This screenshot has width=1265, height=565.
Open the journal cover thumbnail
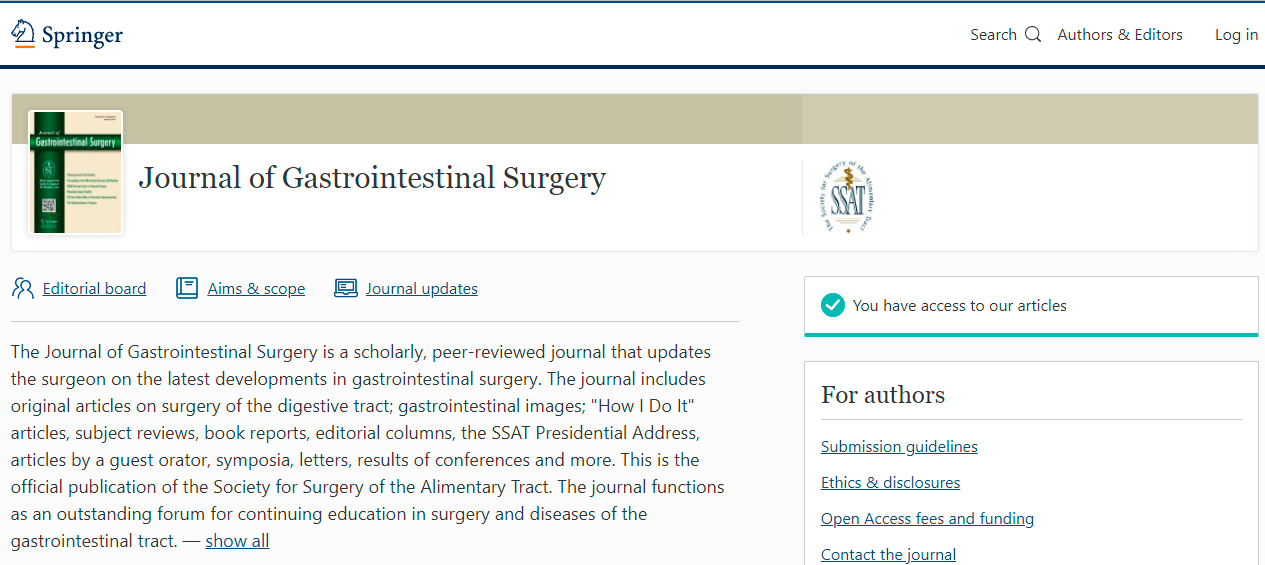(x=76, y=172)
